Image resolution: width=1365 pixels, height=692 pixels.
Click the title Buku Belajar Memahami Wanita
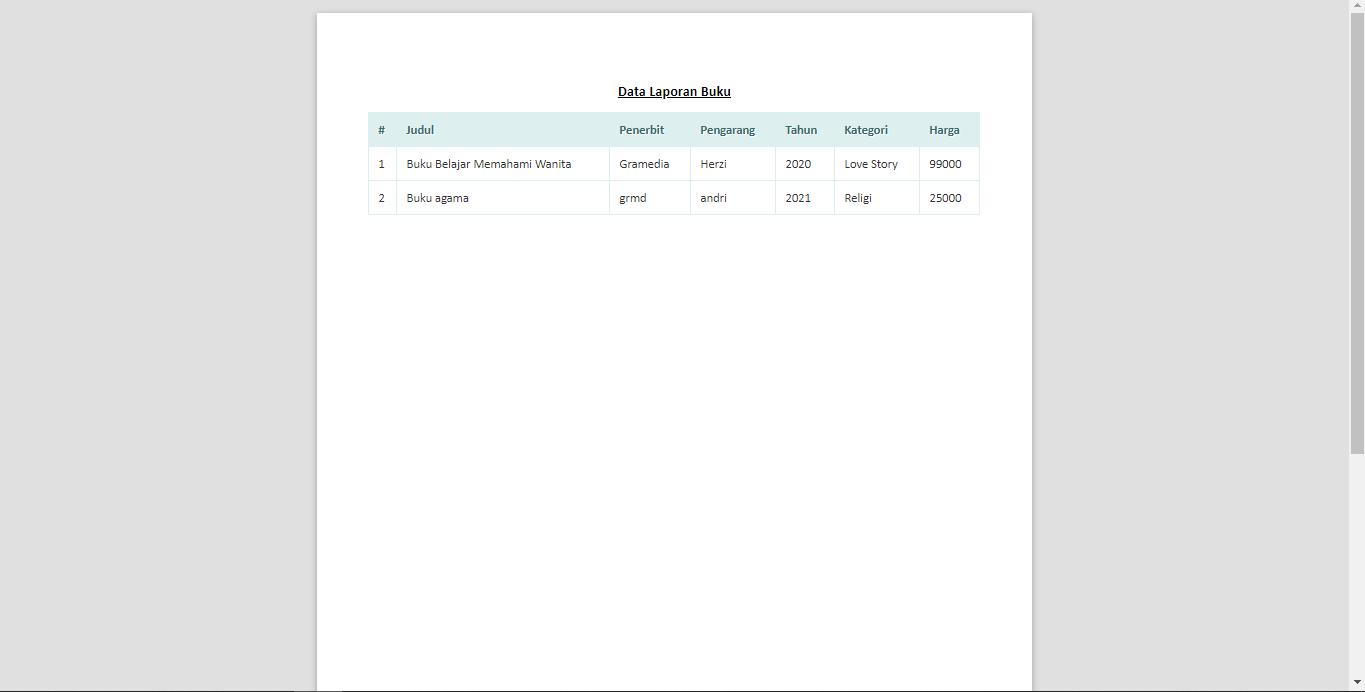tap(489, 163)
